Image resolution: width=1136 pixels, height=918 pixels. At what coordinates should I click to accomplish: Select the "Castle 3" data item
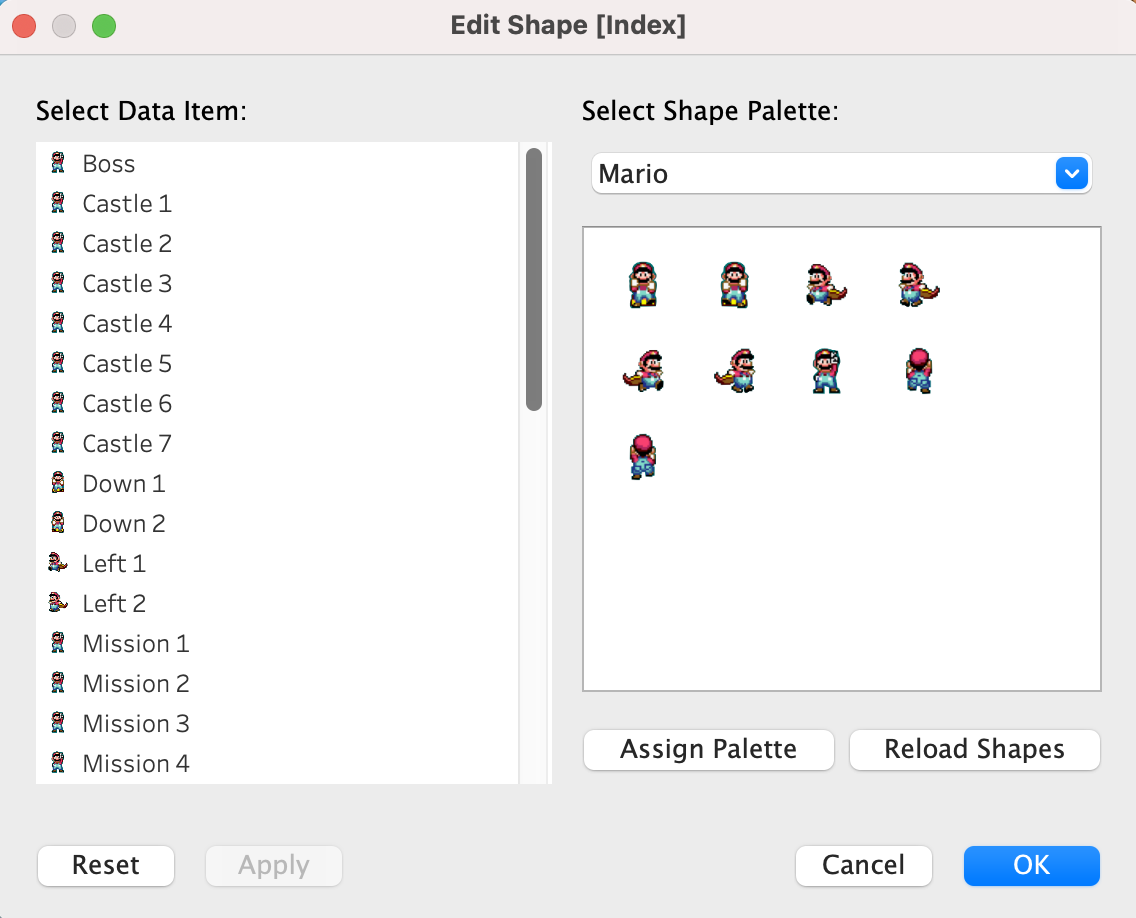point(127,283)
